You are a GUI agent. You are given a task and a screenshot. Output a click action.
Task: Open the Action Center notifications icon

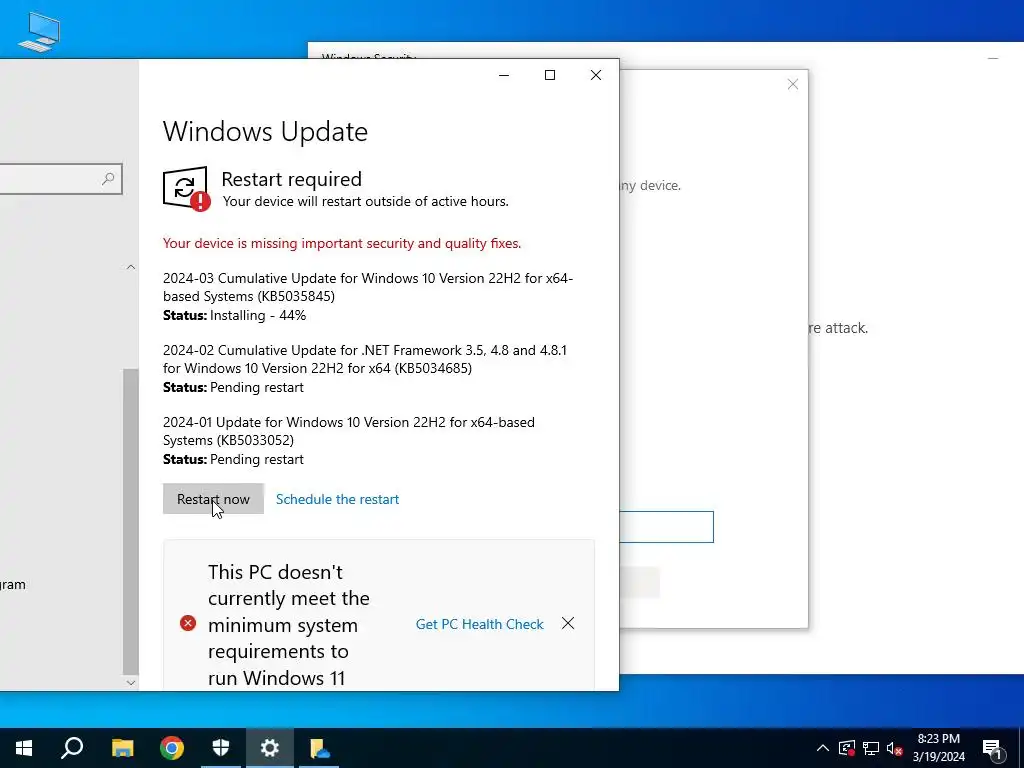(992, 748)
